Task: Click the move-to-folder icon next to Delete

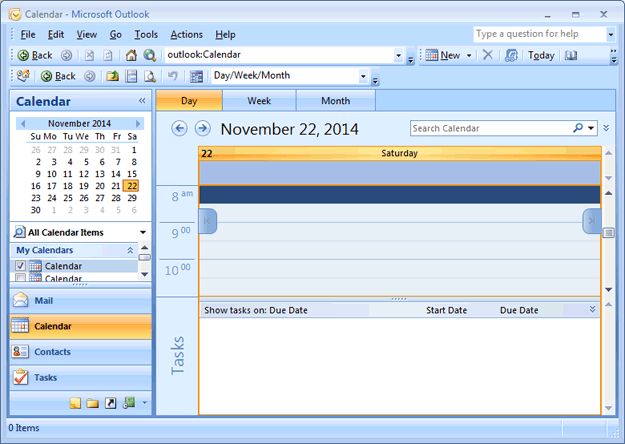Action: (x=511, y=55)
